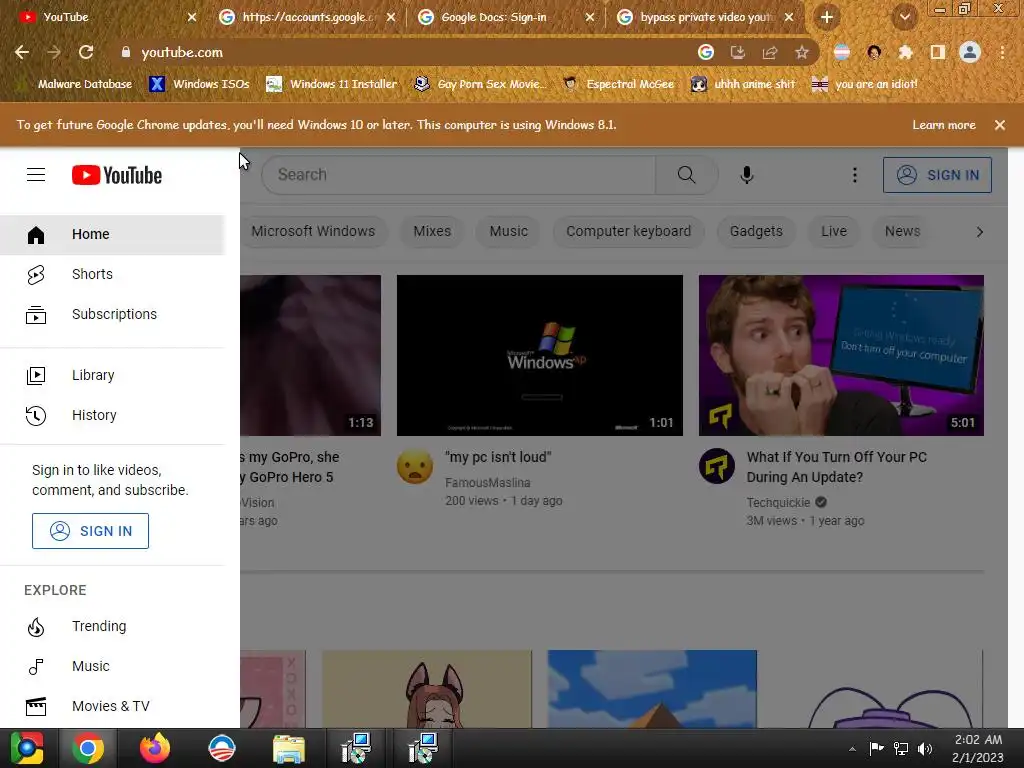Open the tab search dropdown arrow
This screenshot has height=768, width=1024.
click(x=904, y=17)
